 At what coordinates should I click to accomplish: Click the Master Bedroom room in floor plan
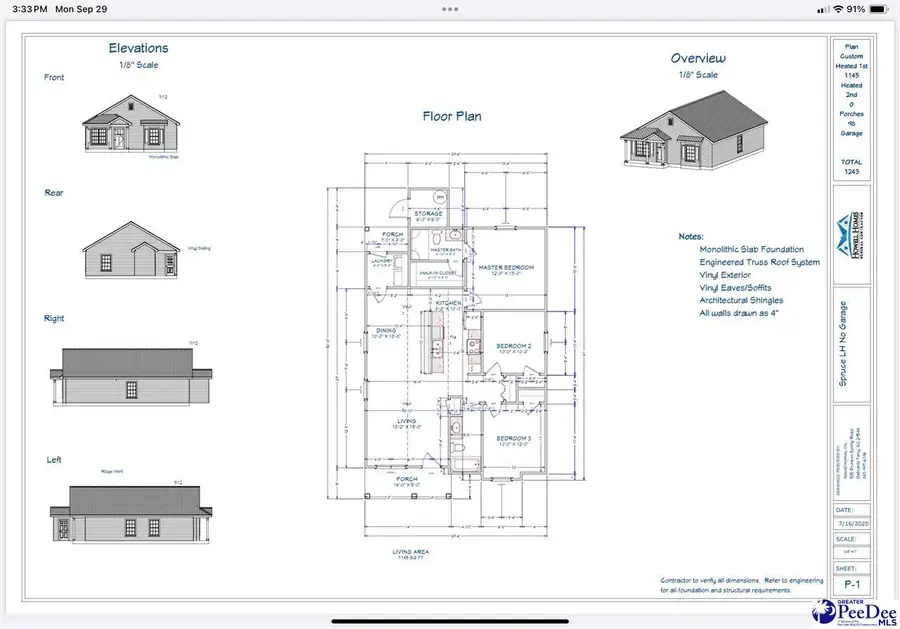click(507, 266)
